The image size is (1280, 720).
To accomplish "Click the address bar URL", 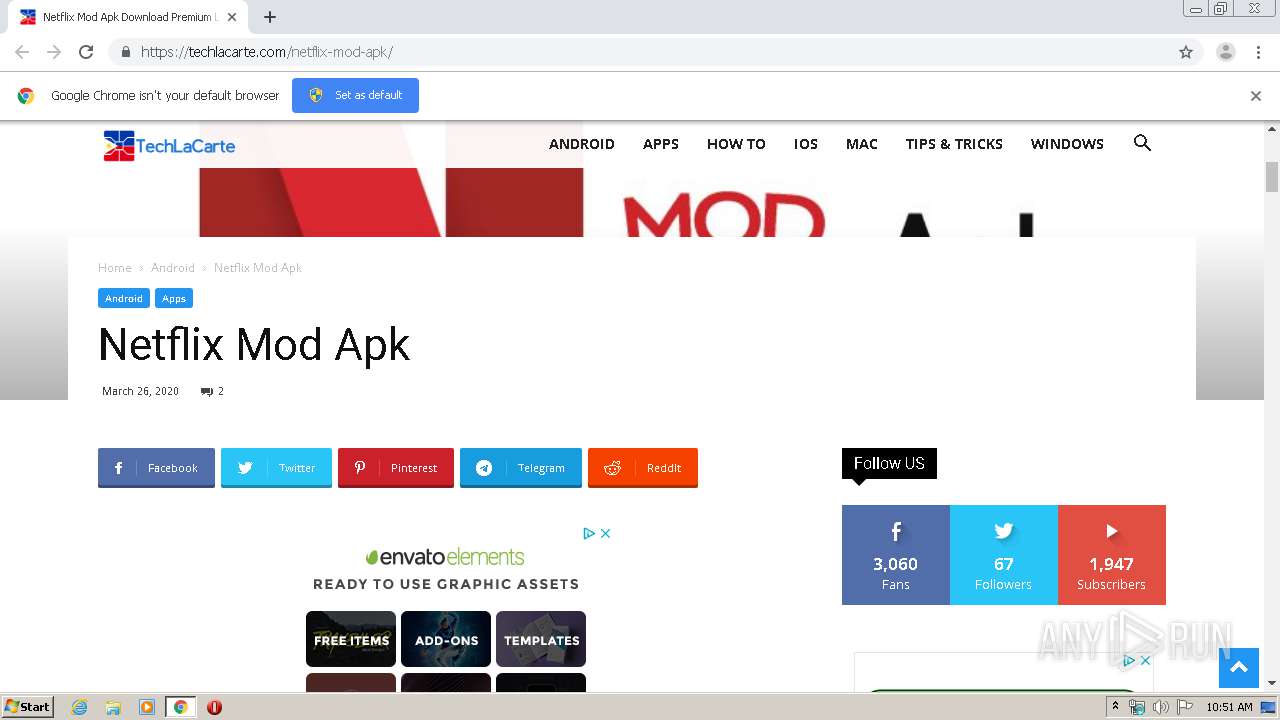I will [x=267, y=52].
